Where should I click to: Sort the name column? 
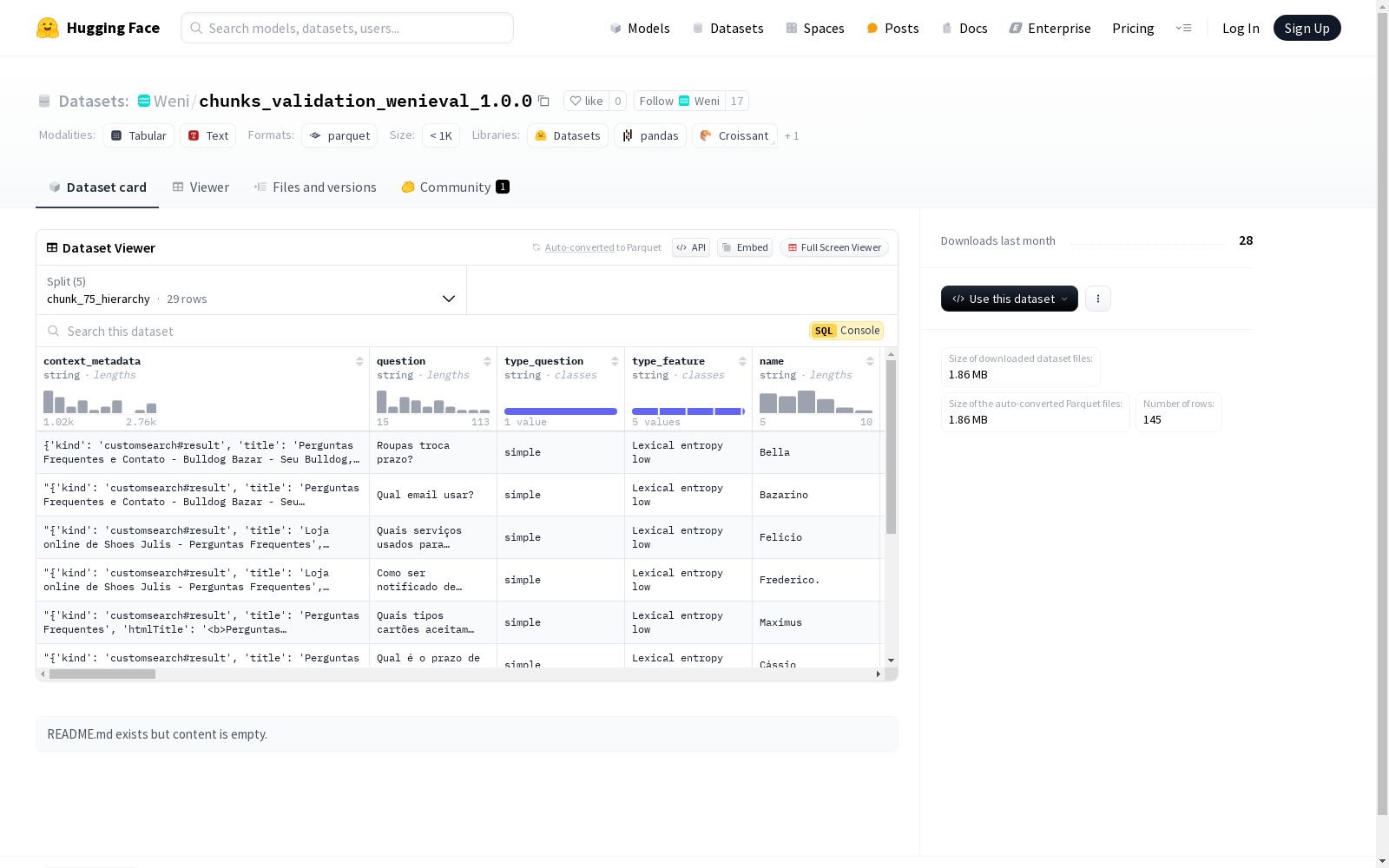click(870, 361)
